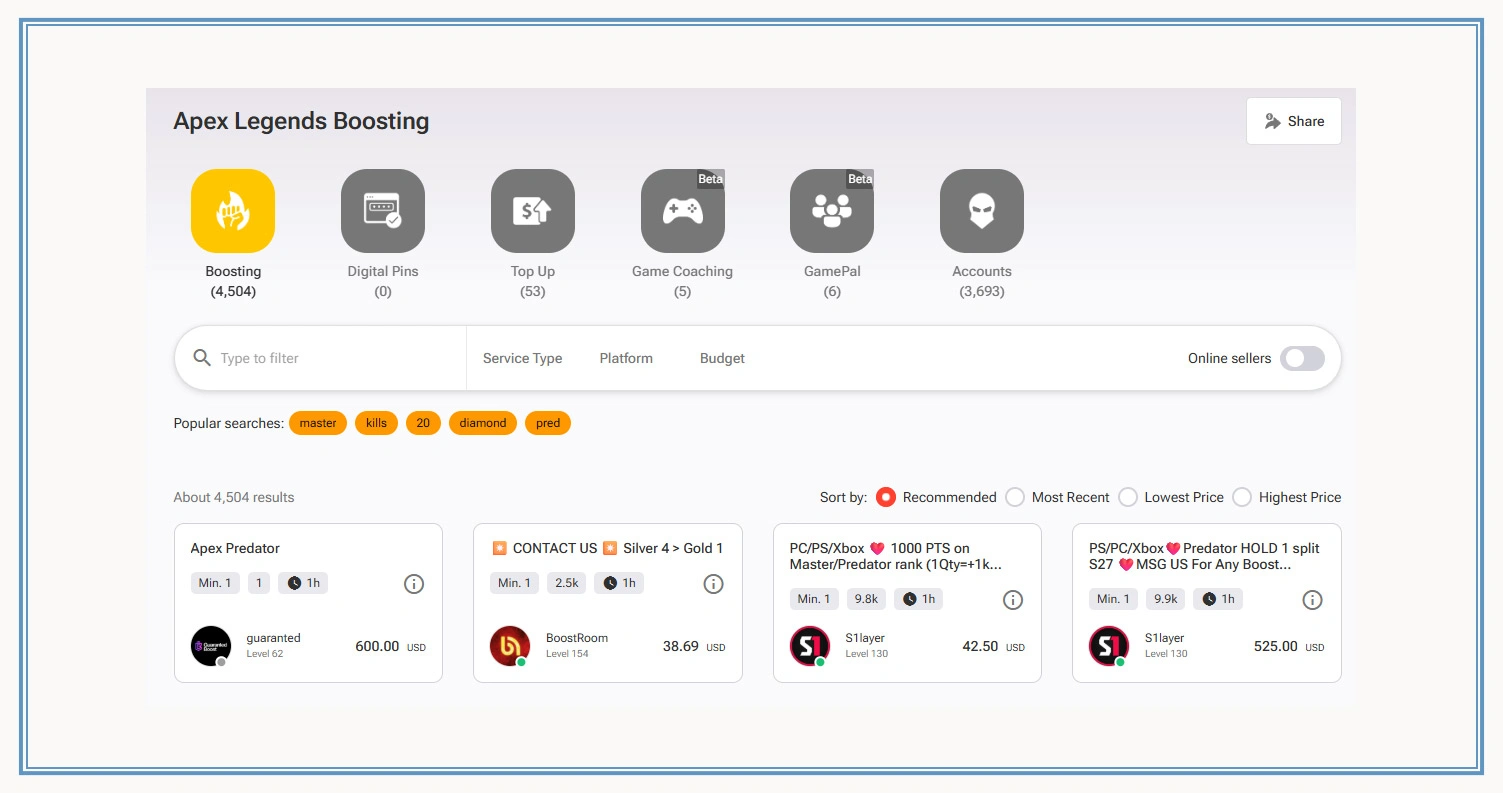1503x793 pixels.
Task: Expand the Service Type filter
Action: click(522, 358)
